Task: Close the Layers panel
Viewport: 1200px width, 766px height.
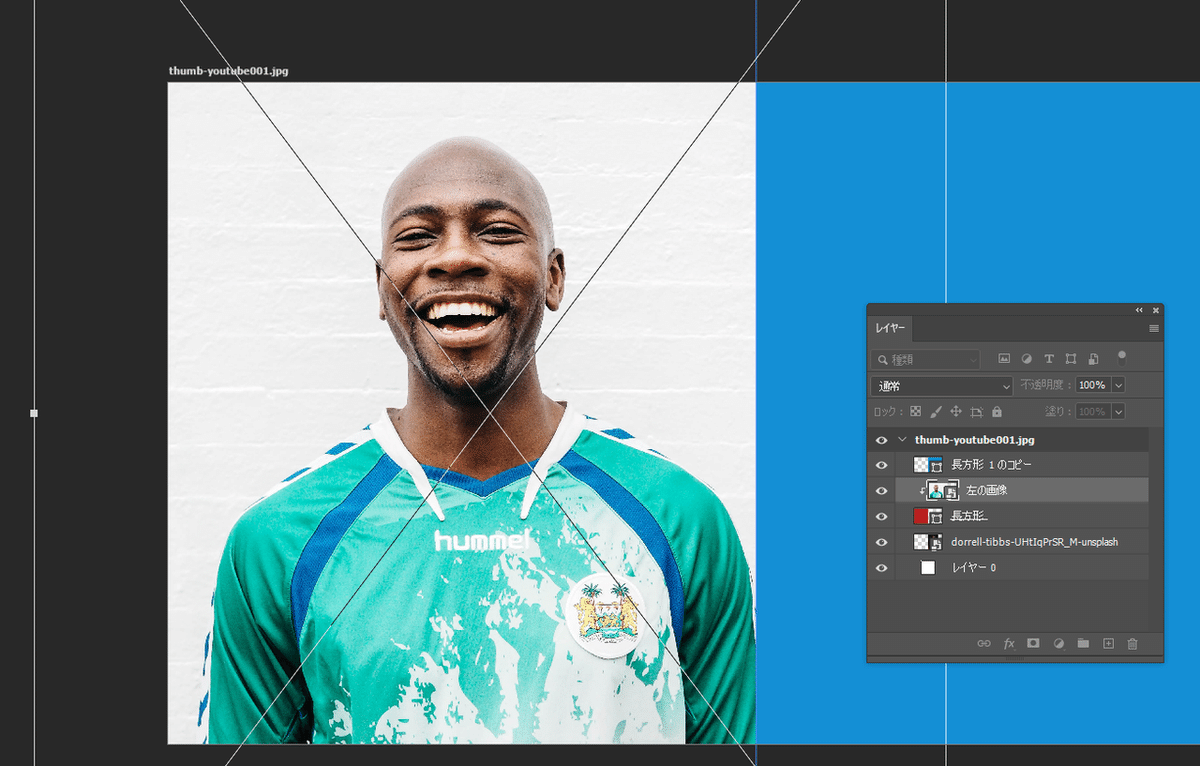Action: 1156,310
